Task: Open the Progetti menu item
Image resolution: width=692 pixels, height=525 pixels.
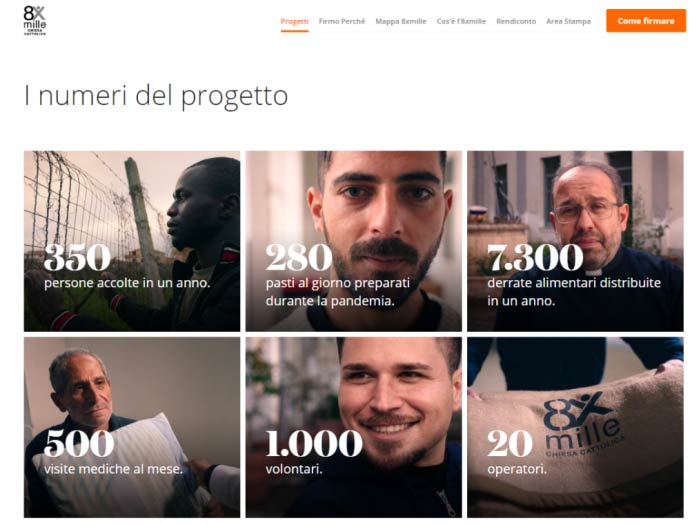Action: 294,21
